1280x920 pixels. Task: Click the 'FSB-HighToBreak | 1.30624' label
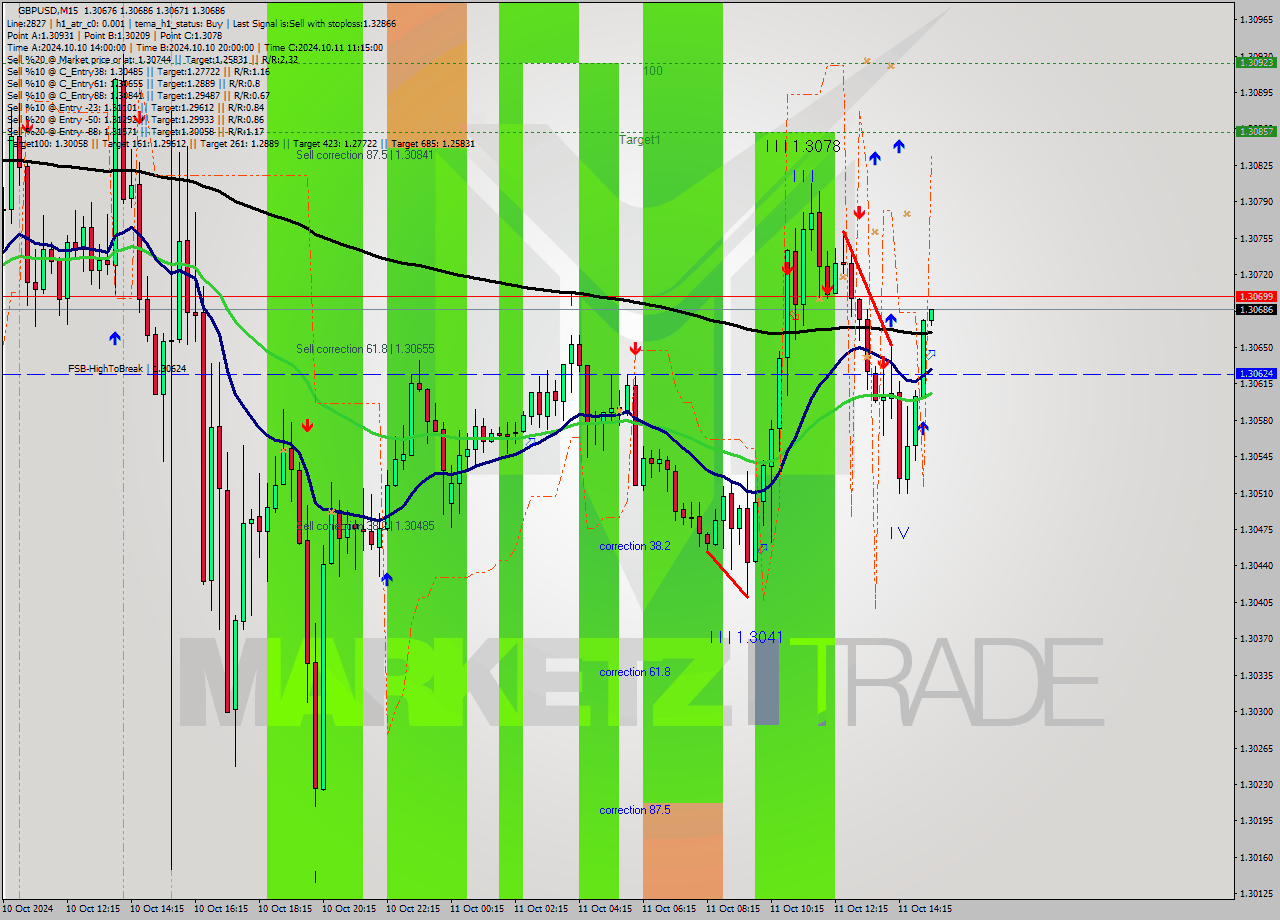point(127,369)
